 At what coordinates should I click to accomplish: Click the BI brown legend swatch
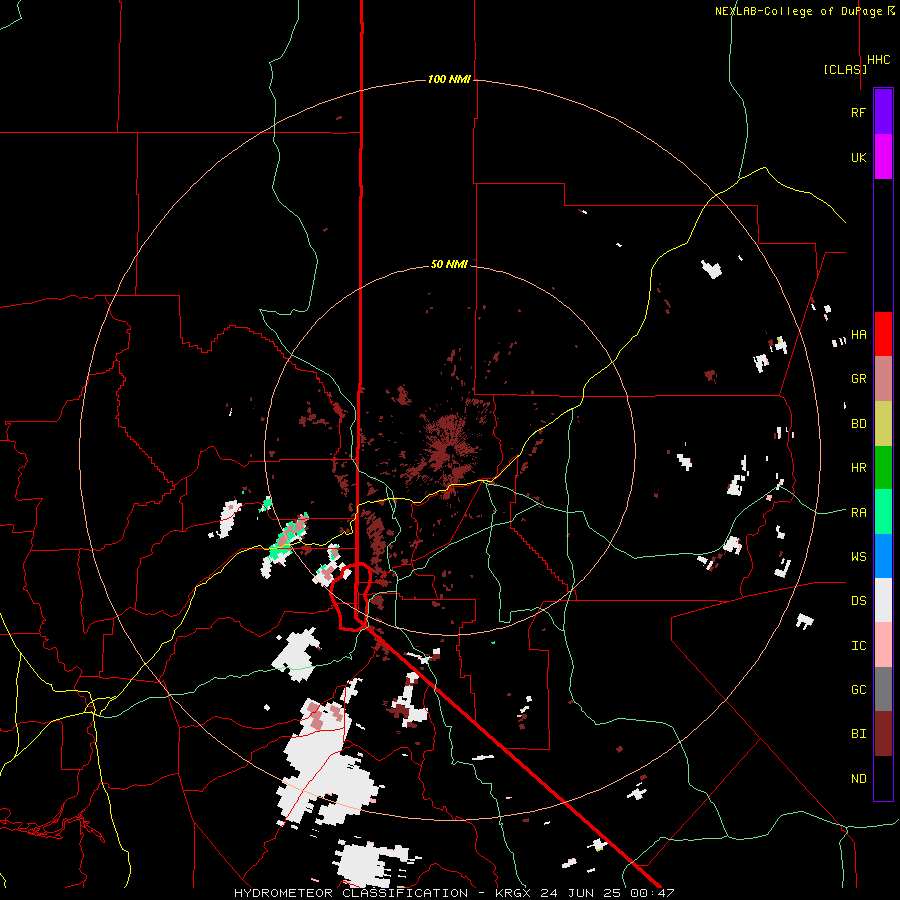[x=883, y=734]
